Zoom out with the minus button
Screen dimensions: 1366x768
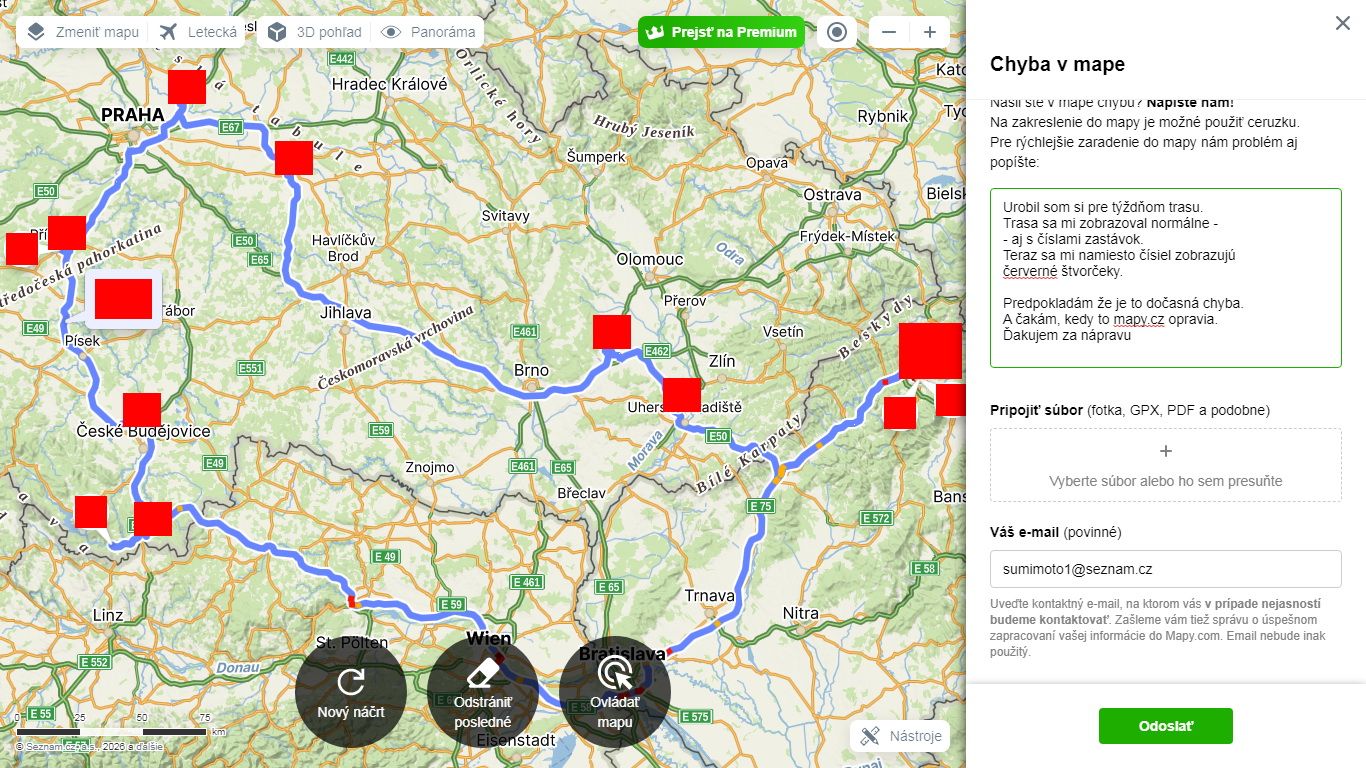889,32
